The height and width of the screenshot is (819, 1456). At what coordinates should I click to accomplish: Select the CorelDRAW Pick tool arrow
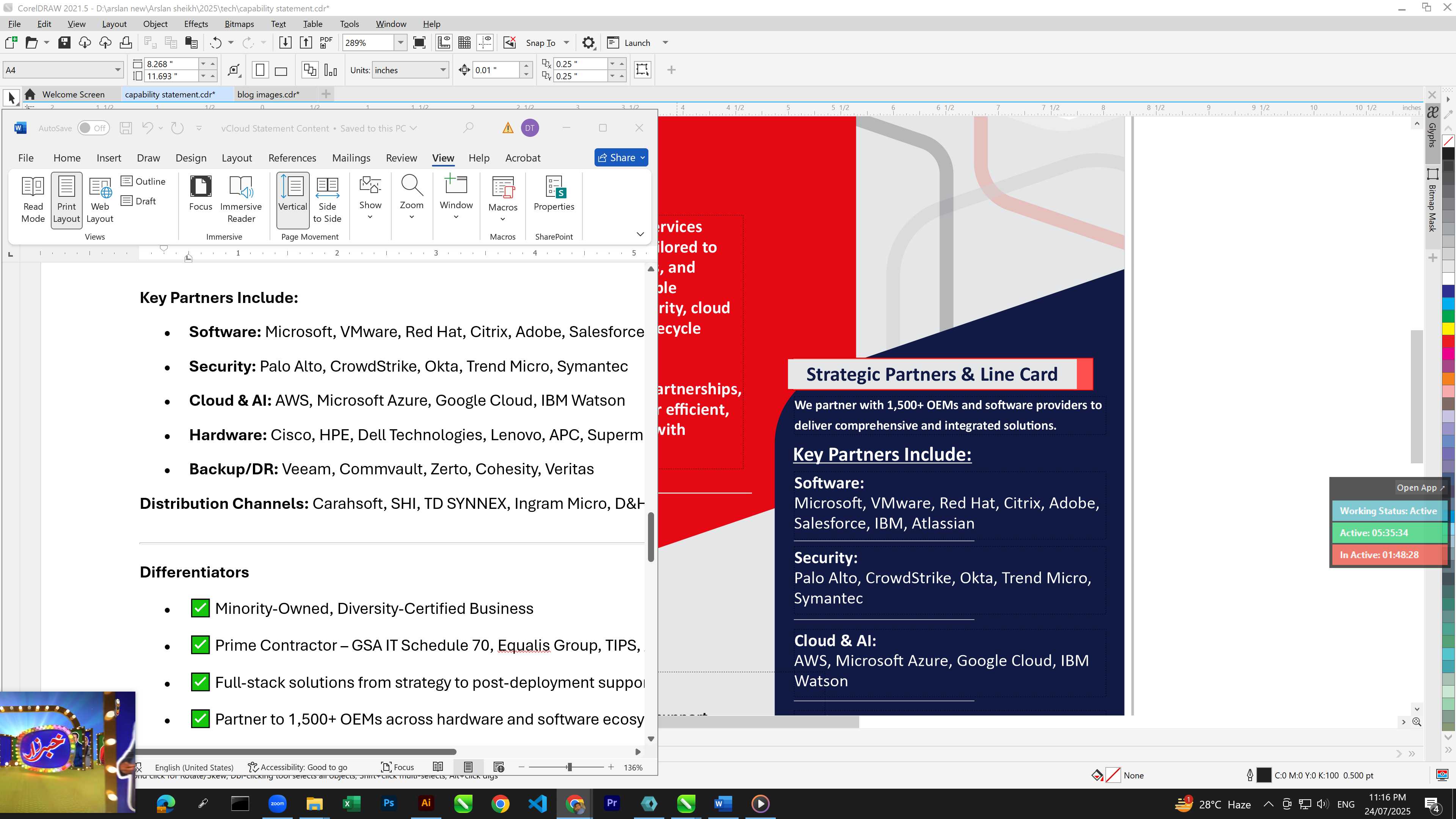pyautogui.click(x=11, y=97)
